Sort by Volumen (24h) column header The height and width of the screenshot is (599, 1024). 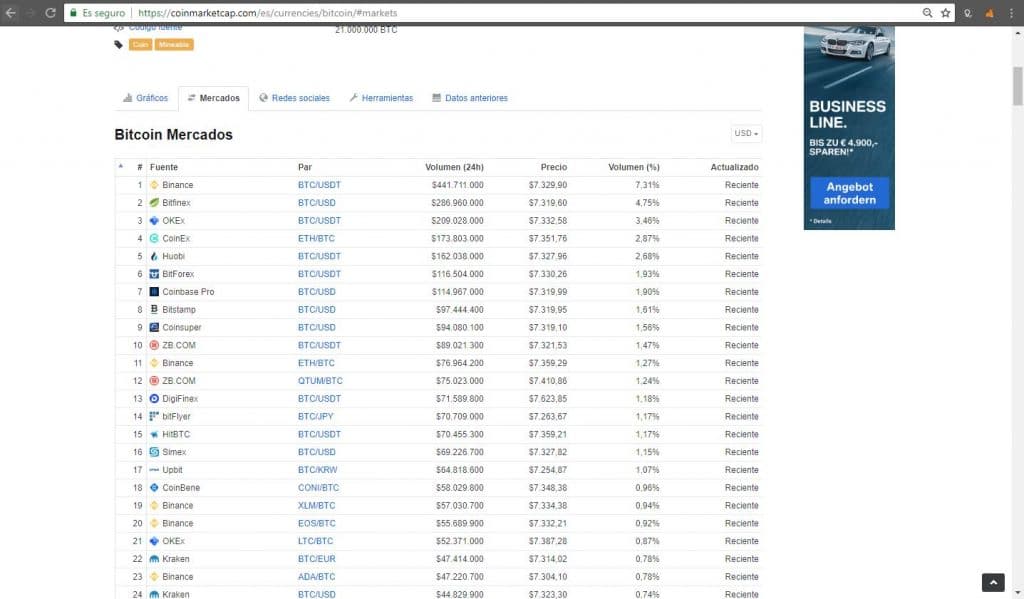coord(455,167)
